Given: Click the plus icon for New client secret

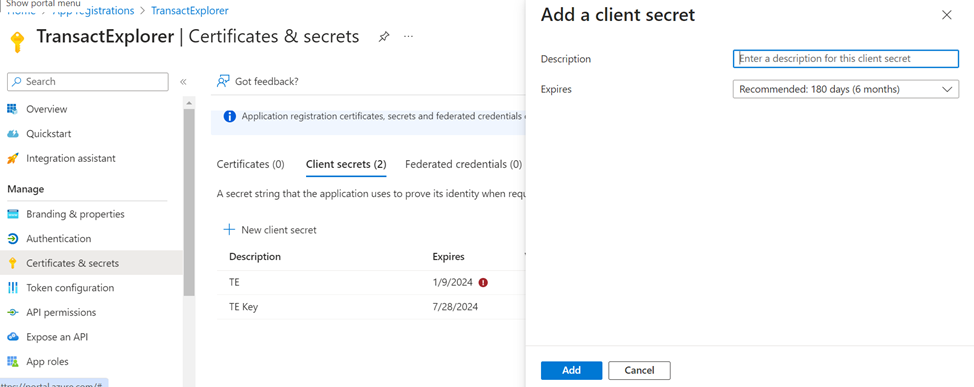Looking at the screenshot, I should pyautogui.click(x=229, y=230).
